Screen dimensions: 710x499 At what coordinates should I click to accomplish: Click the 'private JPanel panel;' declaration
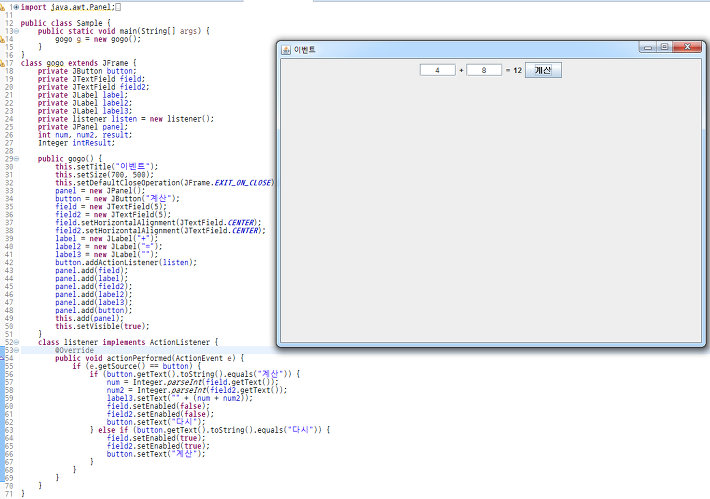point(82,127)
